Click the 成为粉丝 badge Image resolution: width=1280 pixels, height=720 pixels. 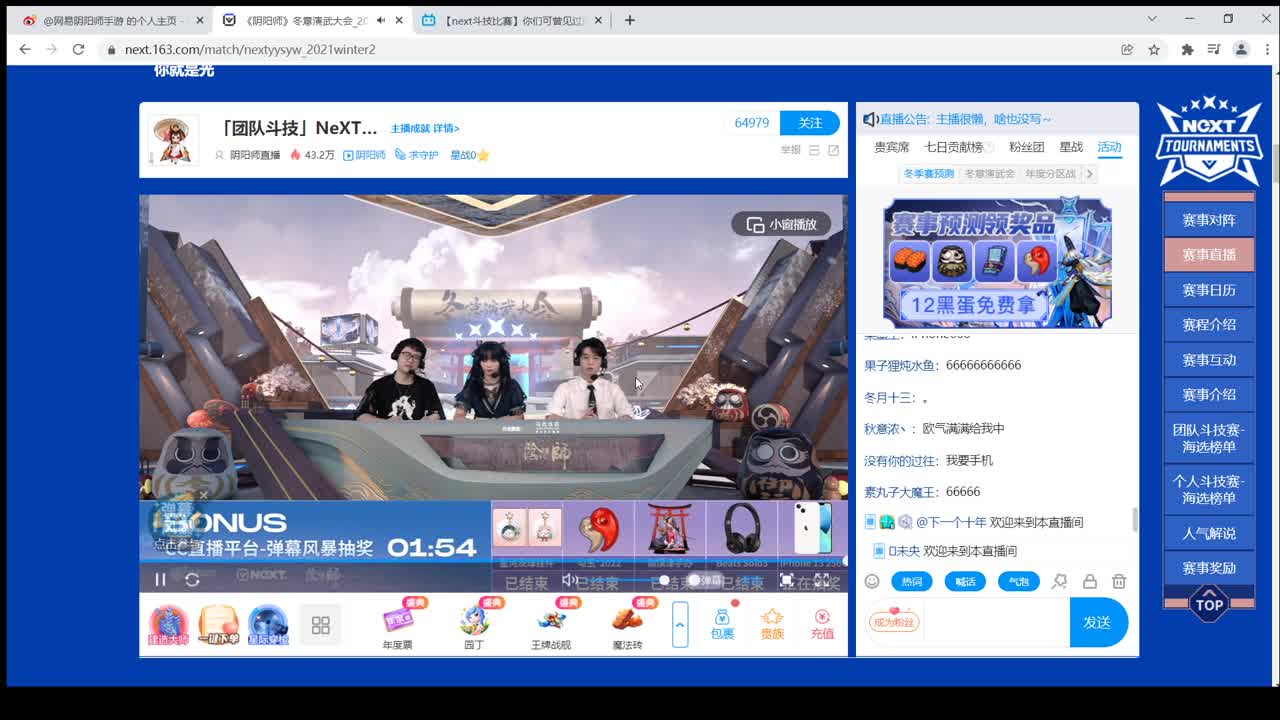coord(893,621)
